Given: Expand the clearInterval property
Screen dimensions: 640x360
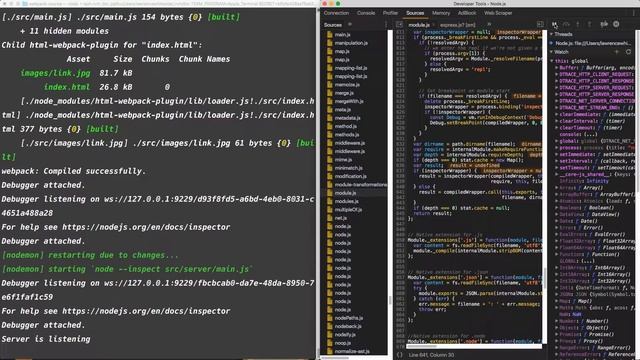Looking at the screenshot, I should [557, 121].
